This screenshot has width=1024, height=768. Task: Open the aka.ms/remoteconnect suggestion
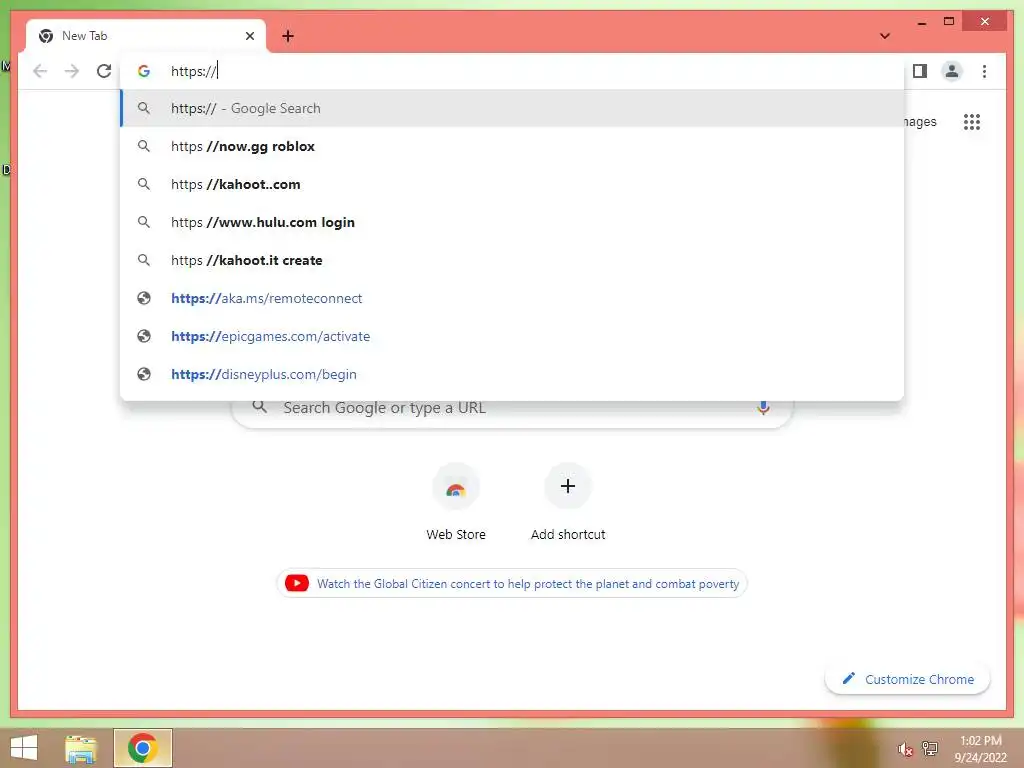click(x=512, y=298)
